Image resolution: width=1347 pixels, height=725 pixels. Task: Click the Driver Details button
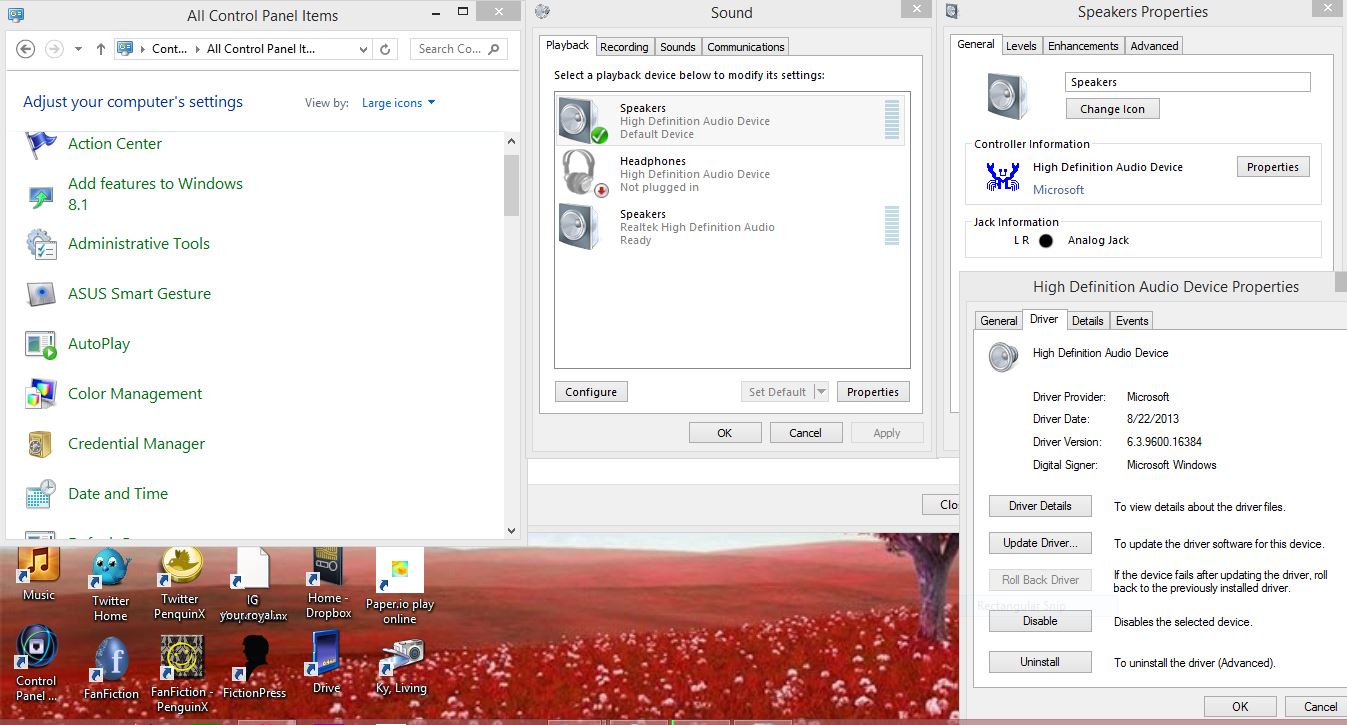[x=1040, y=506]
